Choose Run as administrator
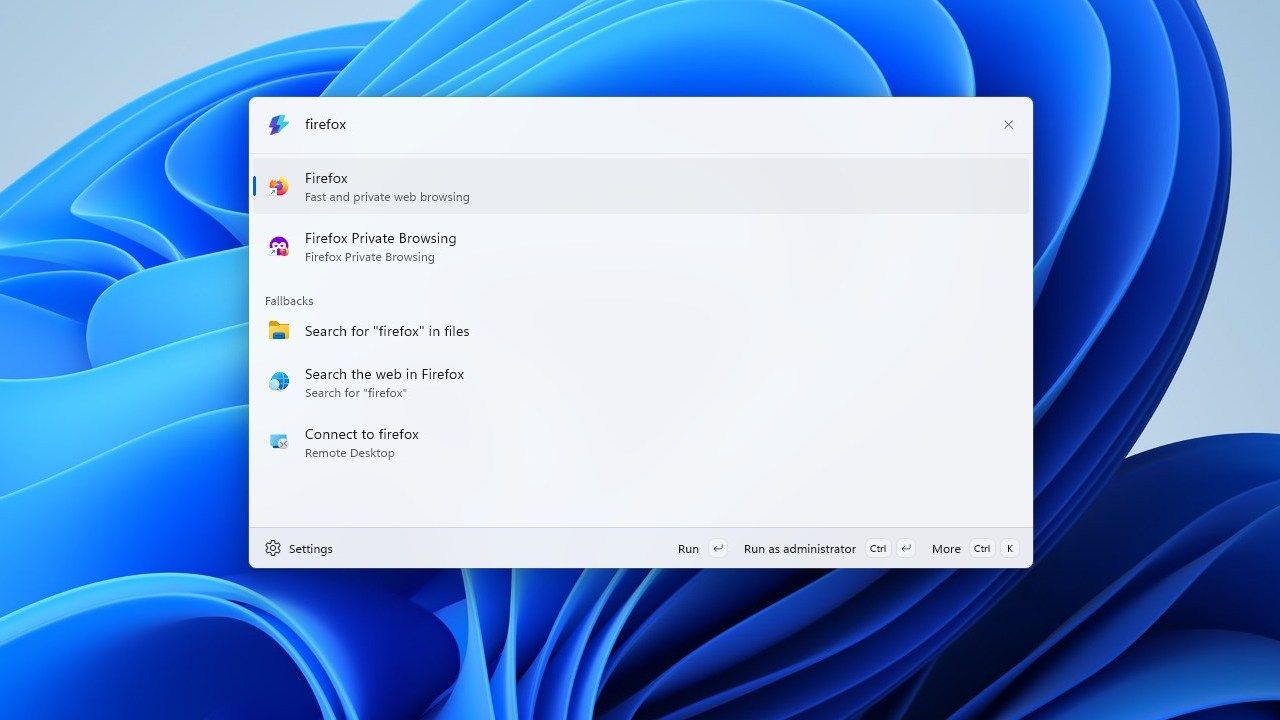 point(829,548)
